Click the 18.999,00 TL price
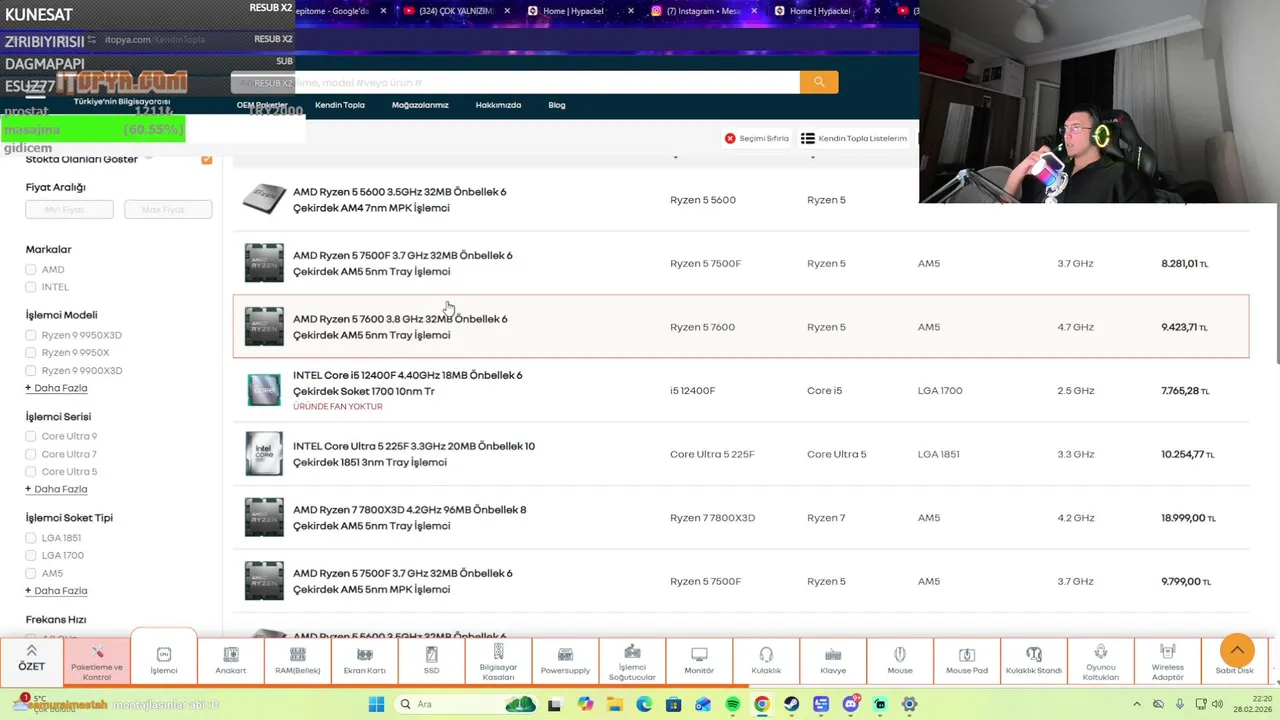The image size is (1280, 720). click(1188, 518)
